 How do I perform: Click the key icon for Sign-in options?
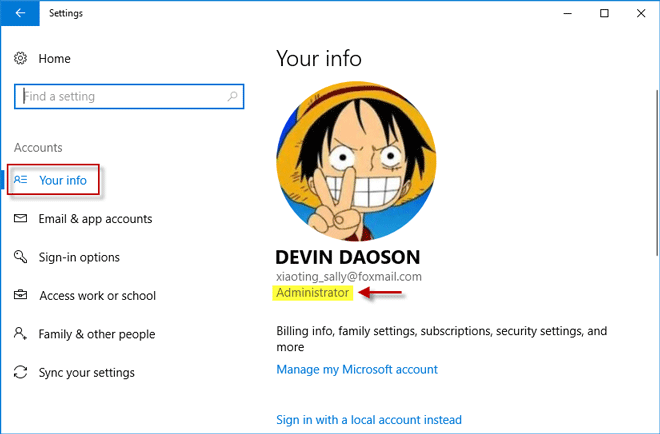20,257
